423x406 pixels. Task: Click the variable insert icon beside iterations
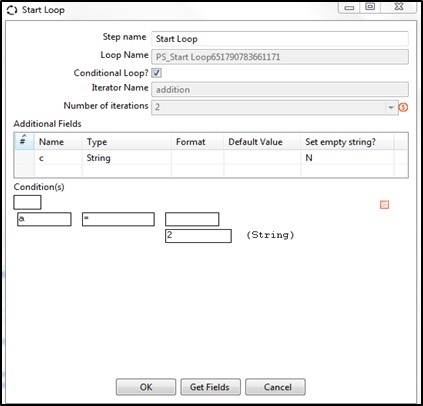point(403,107)
